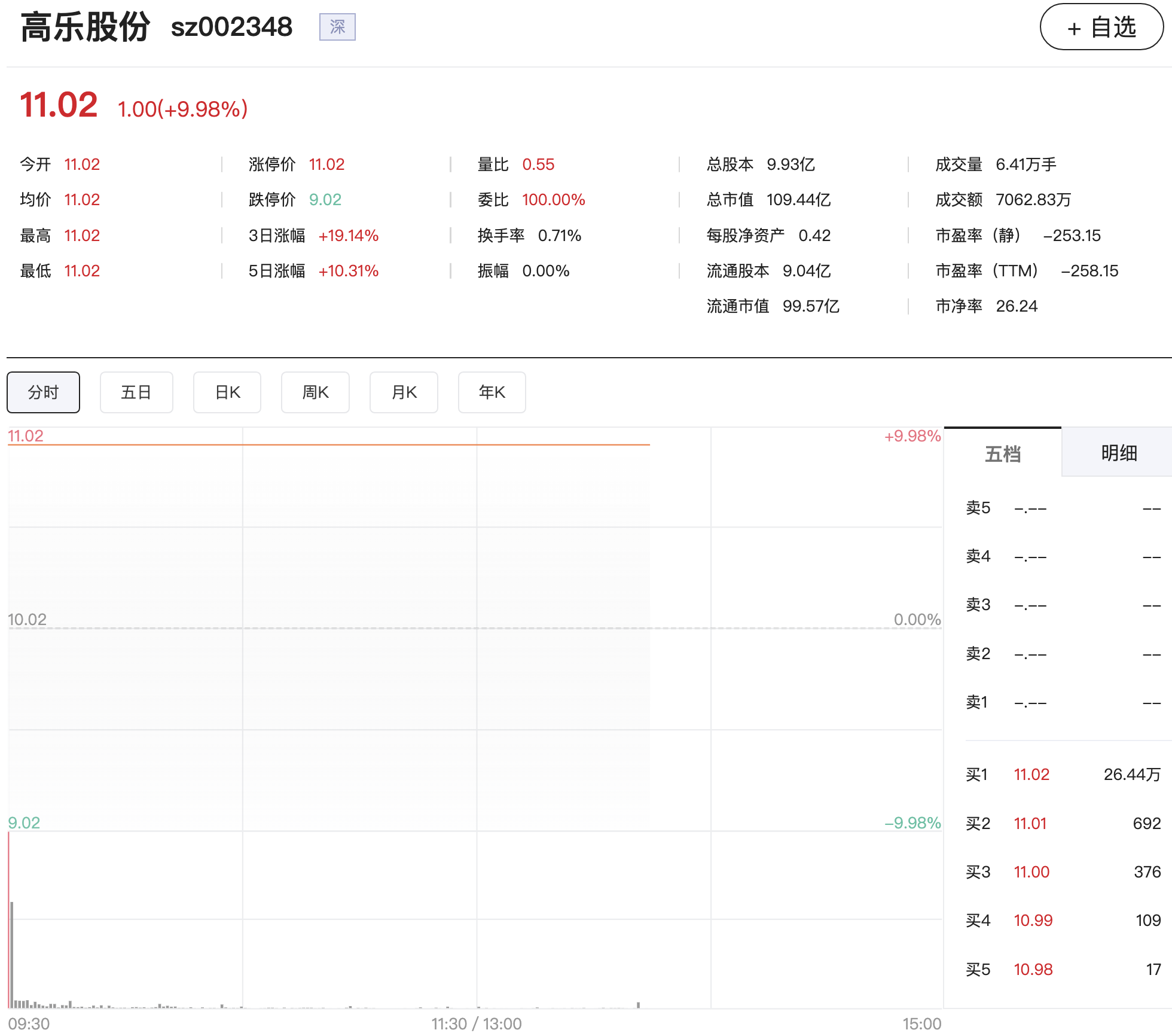Click the 买2 bid price 11.01
This screenshot has width=1172, height=1036.
tap(1030, 824)
